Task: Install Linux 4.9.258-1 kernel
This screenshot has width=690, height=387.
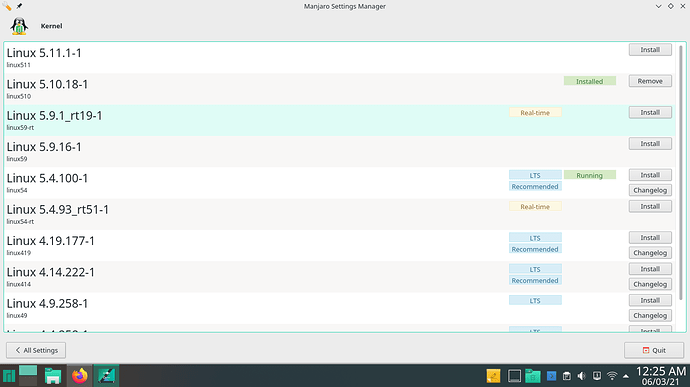Action: point(650,300)
